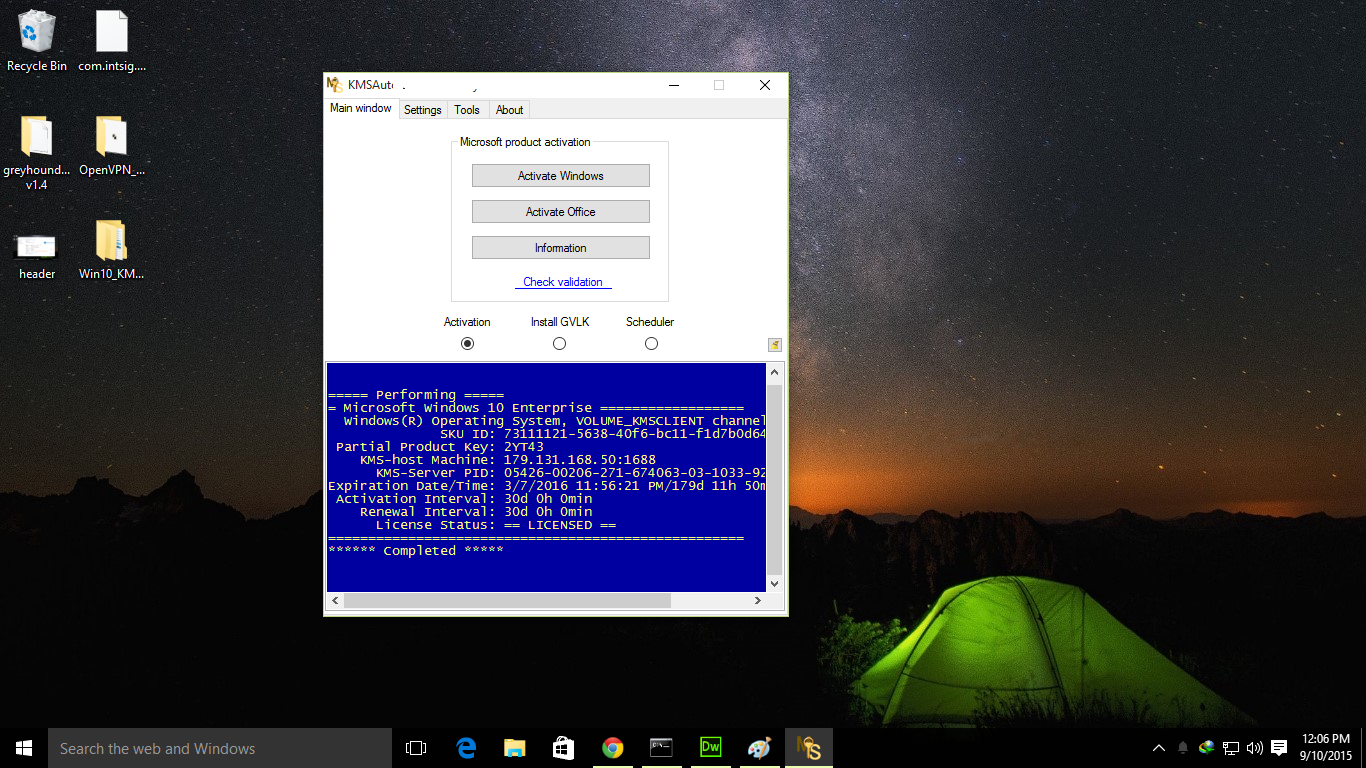The height and width of the screenshot is (768, 1366).
Task: Click the Activate Windows button
Action: [x=560, y=175]
